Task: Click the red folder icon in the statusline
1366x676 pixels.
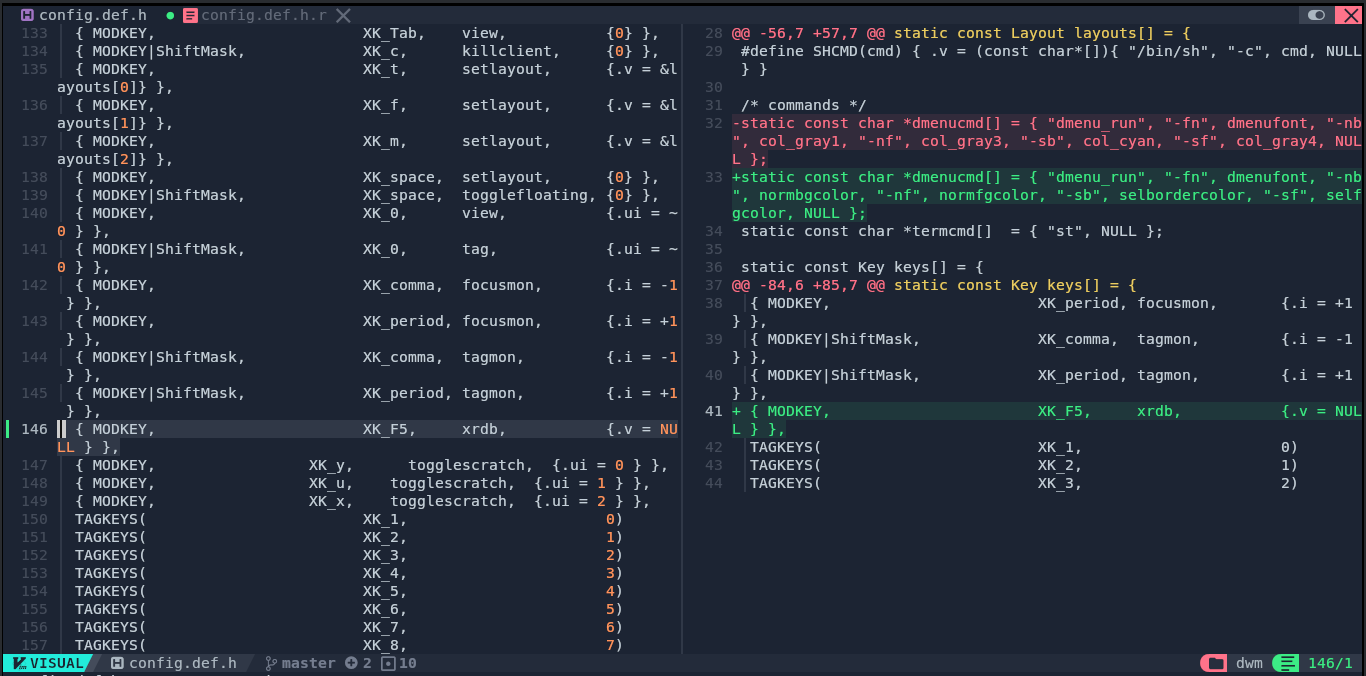Action: click(1213, 663)
